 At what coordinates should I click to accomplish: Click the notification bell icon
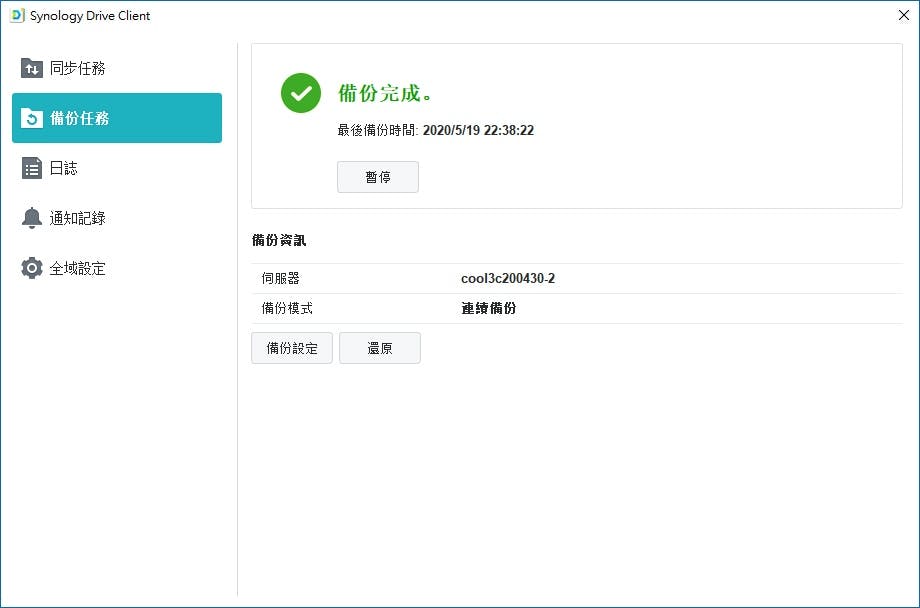tap(32, 218)
